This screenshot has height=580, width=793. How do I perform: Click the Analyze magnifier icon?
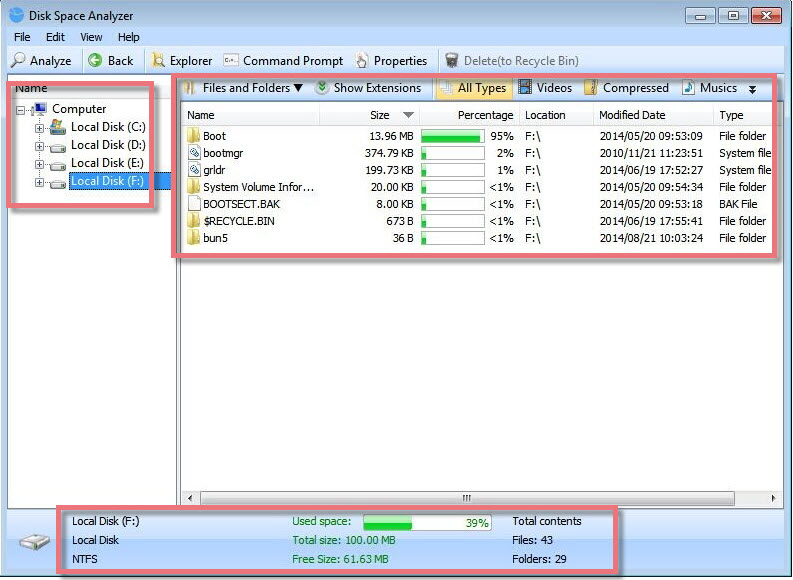point(17,61)
